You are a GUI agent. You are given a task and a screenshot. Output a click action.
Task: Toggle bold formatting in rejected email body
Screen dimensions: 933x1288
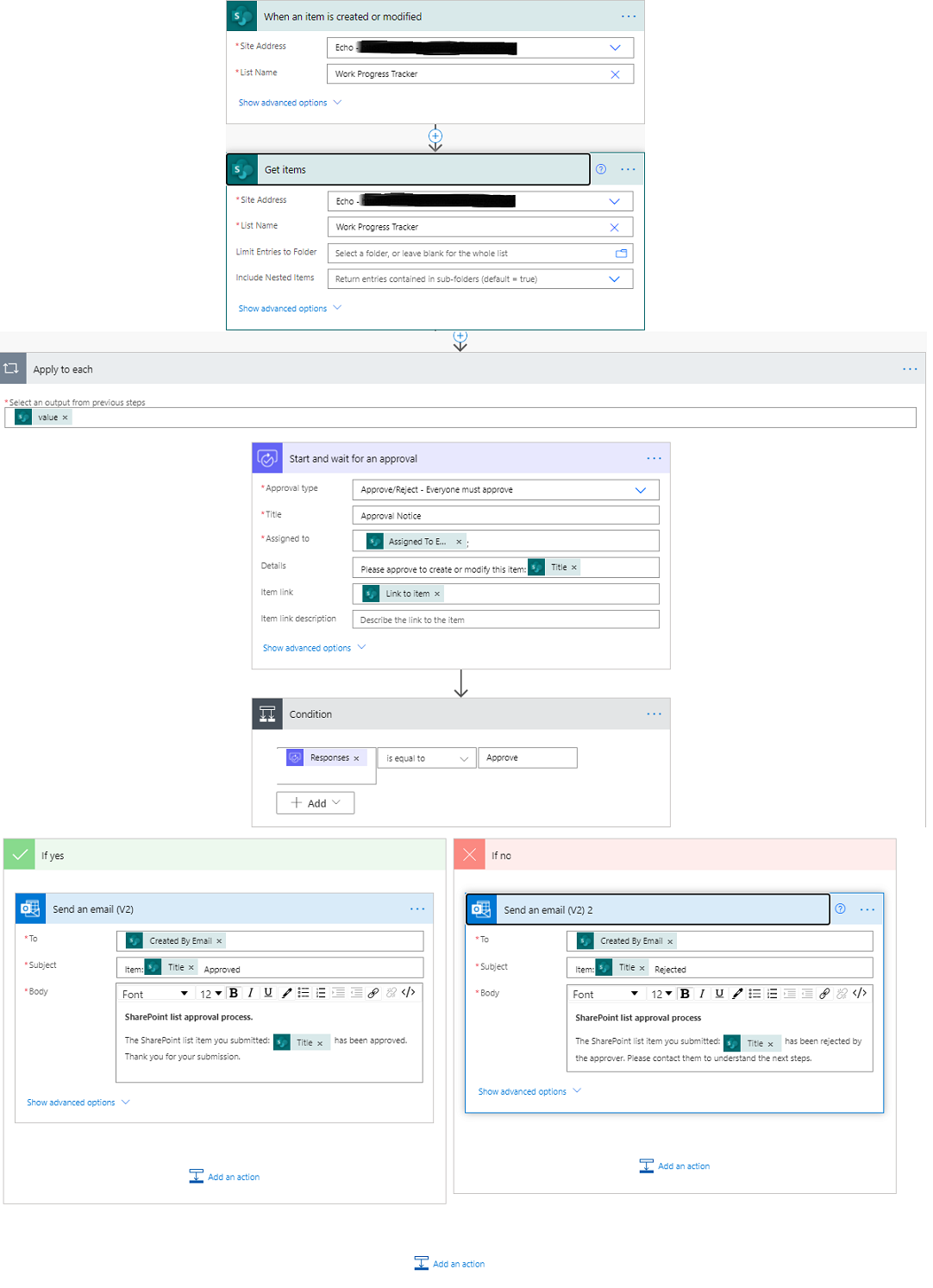click(x=685, y=993)
